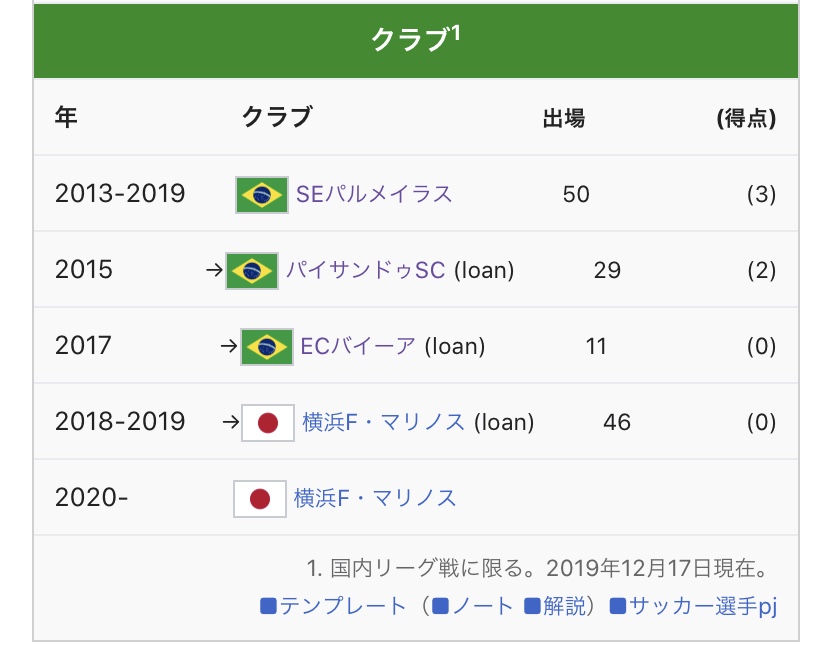Open 横浜F・マリノス link in 2020- row

(375, 498)
